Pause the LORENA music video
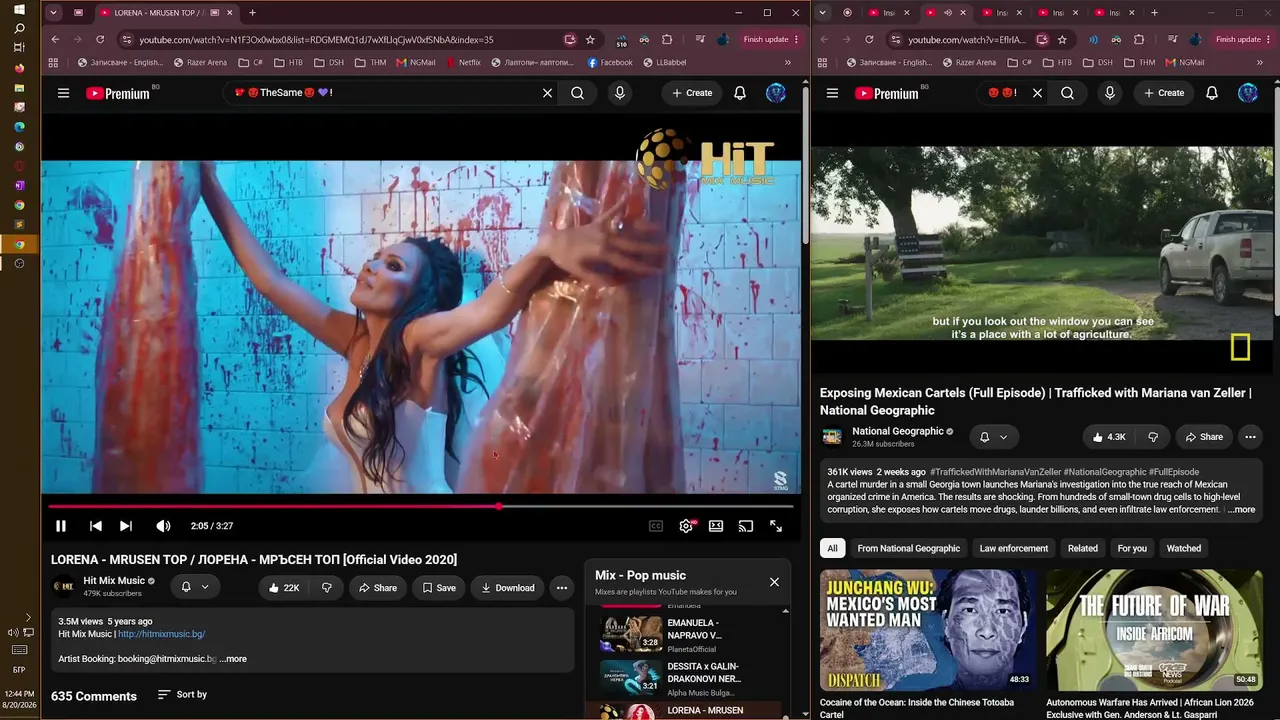Screen dimensions: 1280x720 tap(61, 526)
